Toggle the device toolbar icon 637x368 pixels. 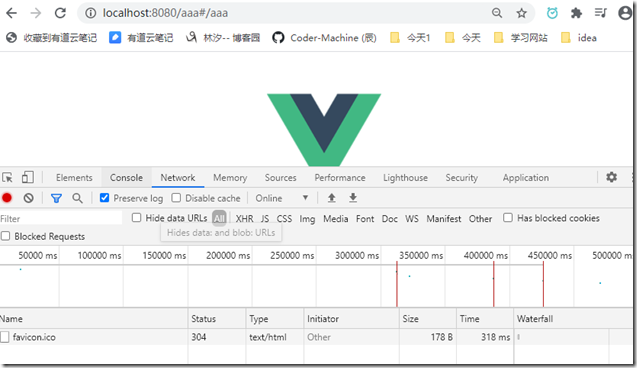click(28, 177)
